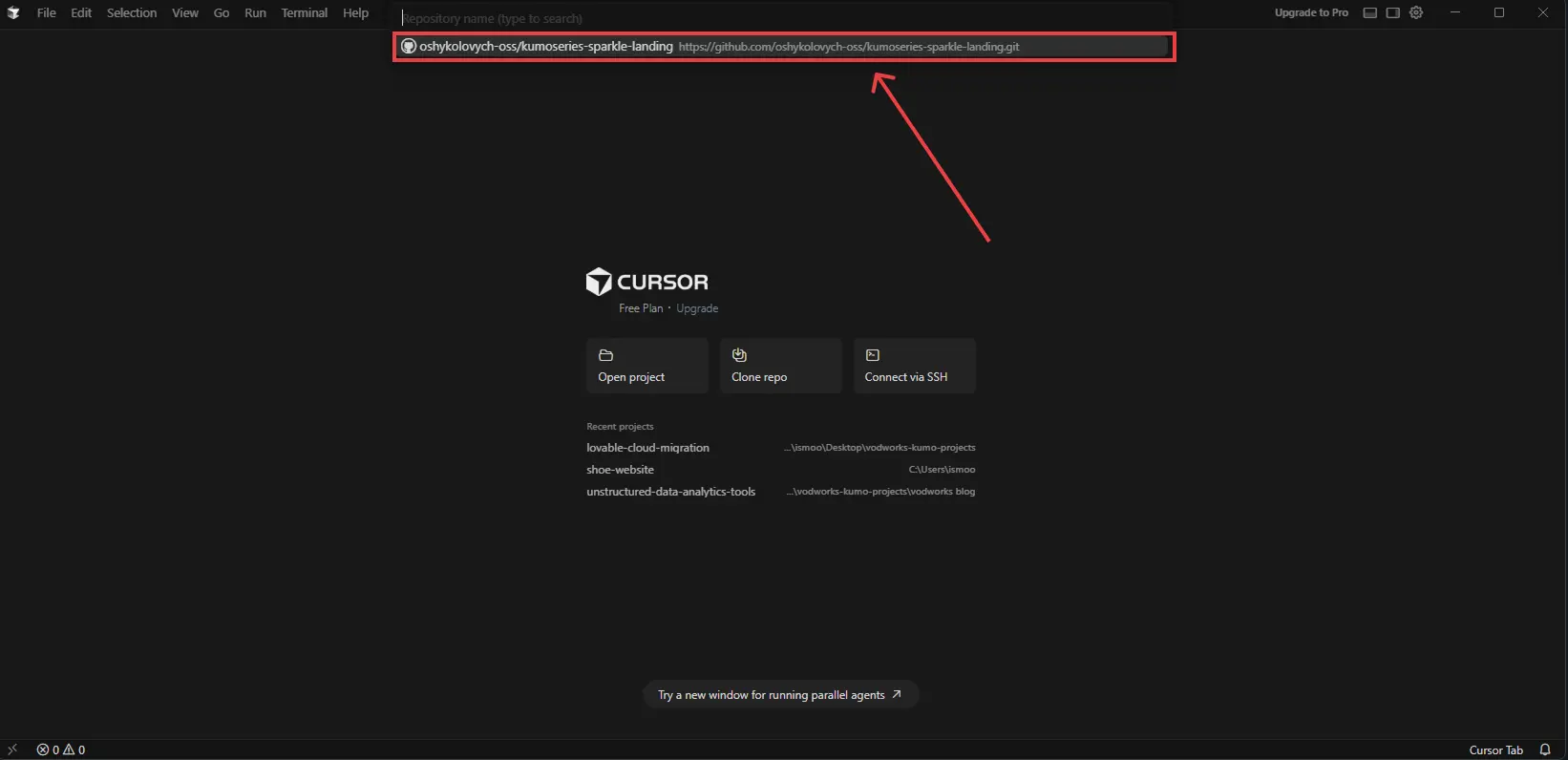
Task: Click the Open project button
Action: tap(647, 366)
